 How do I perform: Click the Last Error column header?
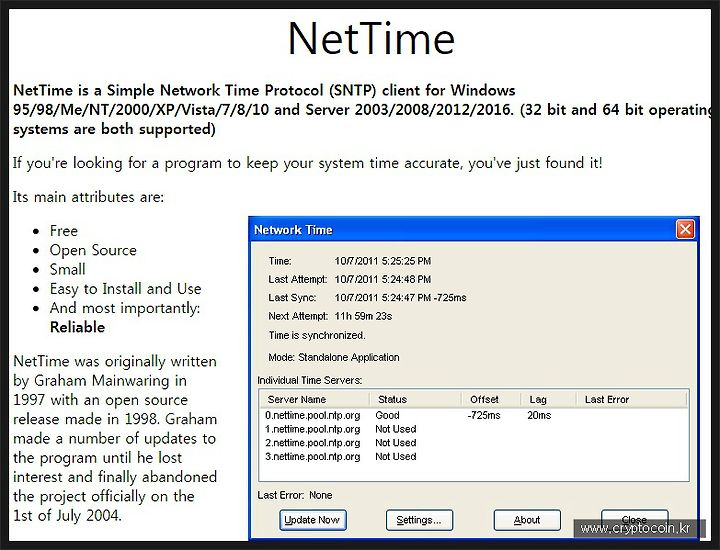pyautogui.click(x=631, y=399)
